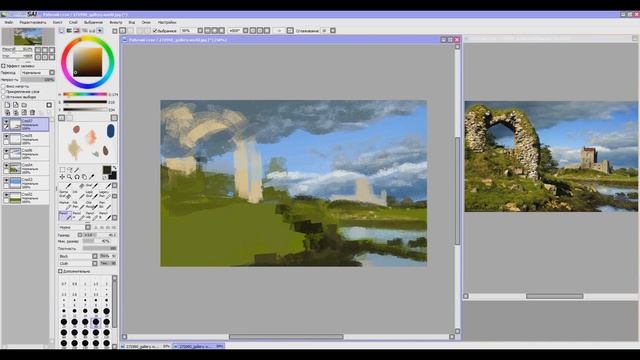The height and width of the screenshot is (360, 640).
Task: Toggle the paper texture effect checkbox
Action: [x=3, y=66]
